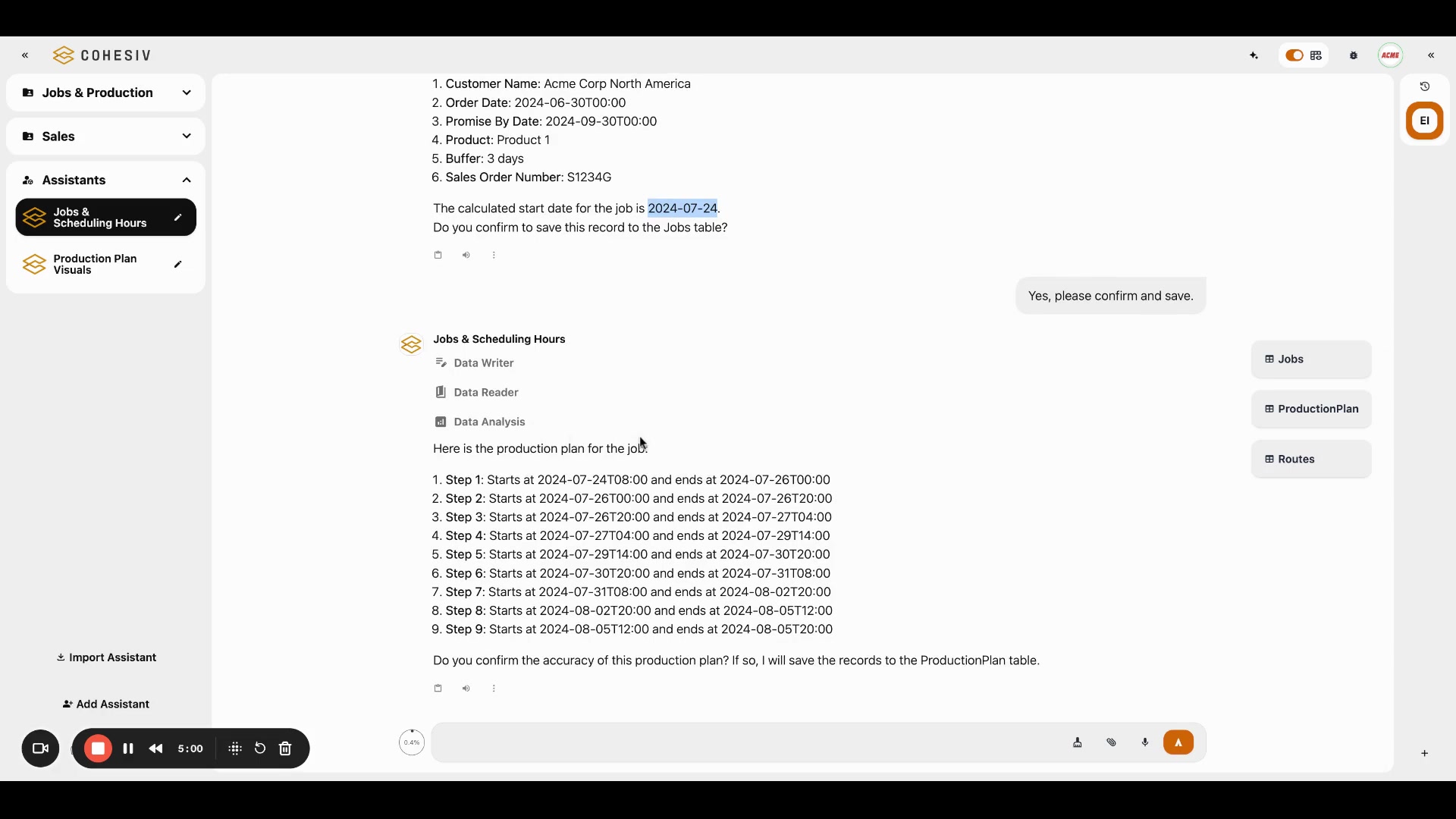This screenshot has height=819, width=1456.
Task: Start voice input with microphone icon
Action: coord(1145,743)
